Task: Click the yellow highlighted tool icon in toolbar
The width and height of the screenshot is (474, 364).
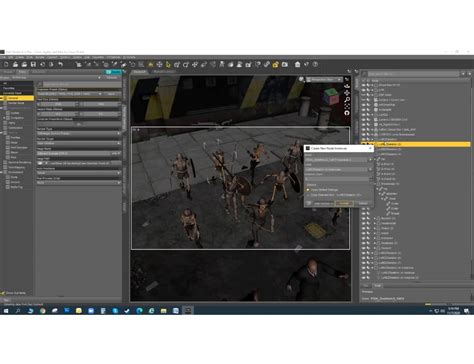Action: 151,64
